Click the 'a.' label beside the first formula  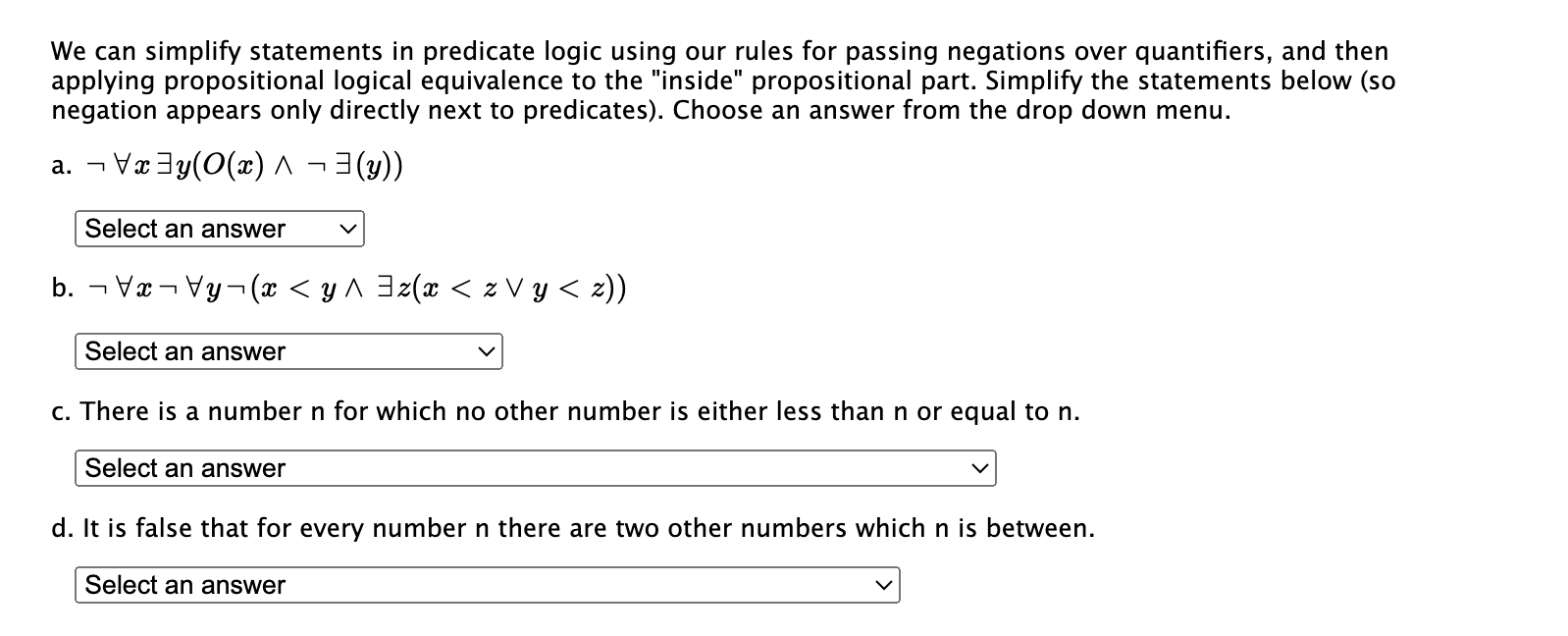click(x=59, y=165)
